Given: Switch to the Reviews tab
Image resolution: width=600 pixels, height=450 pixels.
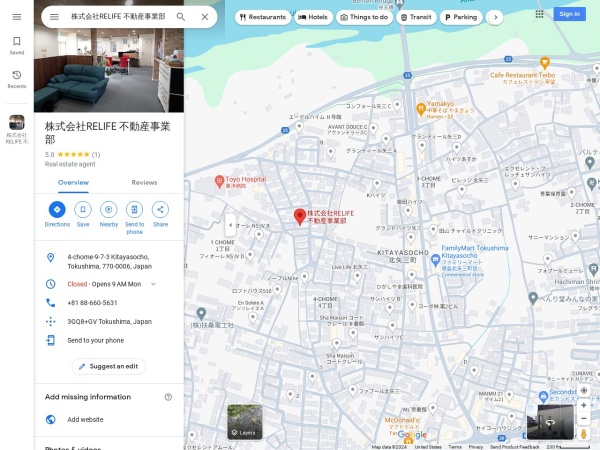Looking at the screenshot, I should click(x=144, y=183).
